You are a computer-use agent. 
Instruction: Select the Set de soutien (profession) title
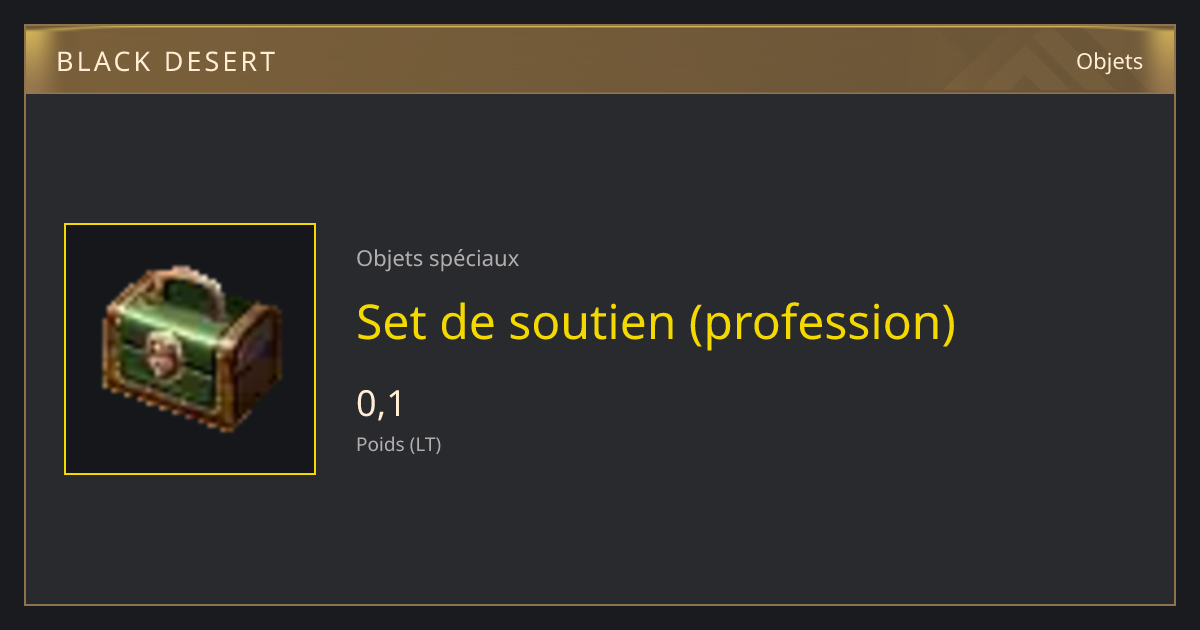[x=656, y=322]
